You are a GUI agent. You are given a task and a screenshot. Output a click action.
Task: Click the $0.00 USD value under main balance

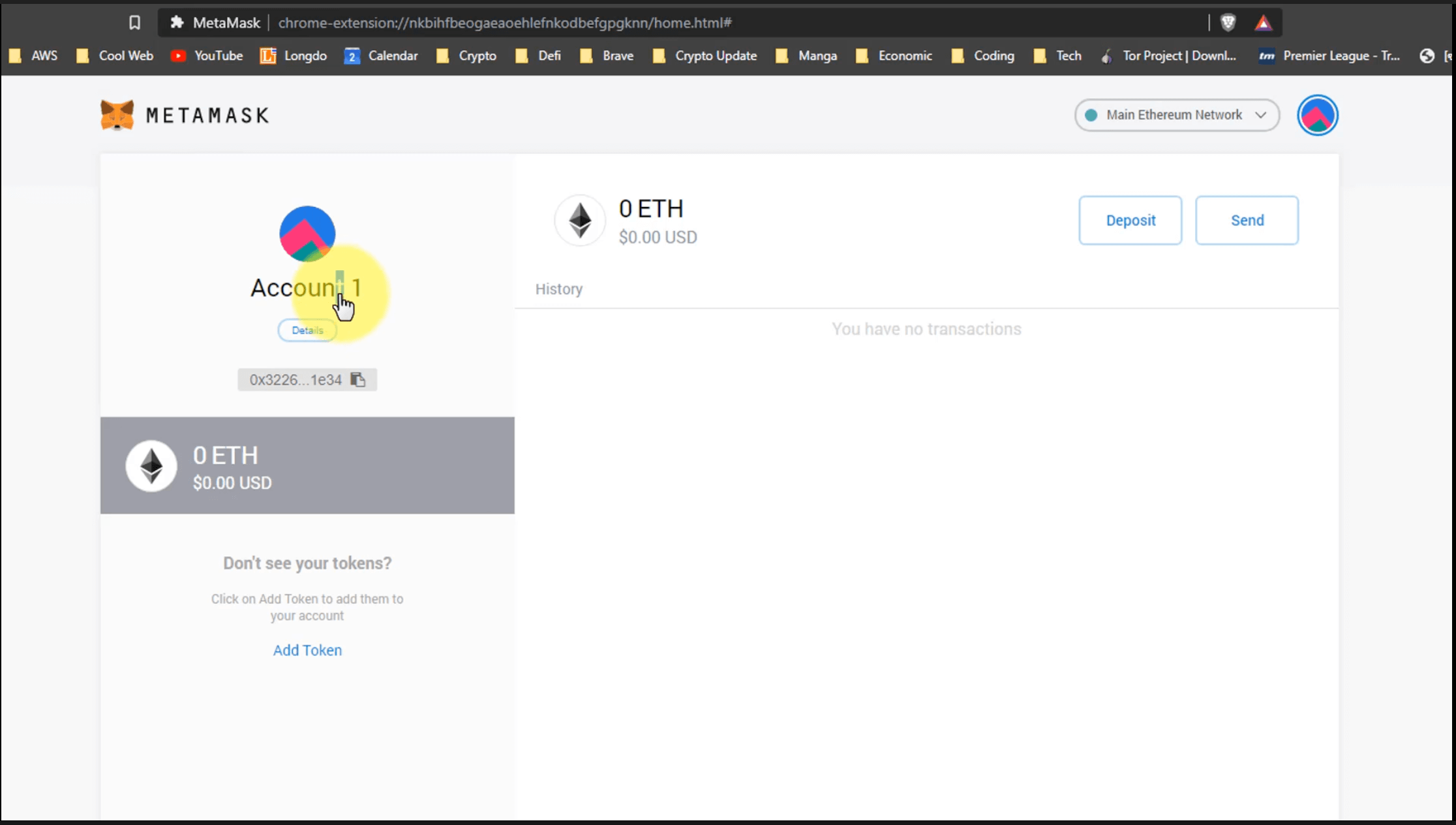click(x=658, y=238)
